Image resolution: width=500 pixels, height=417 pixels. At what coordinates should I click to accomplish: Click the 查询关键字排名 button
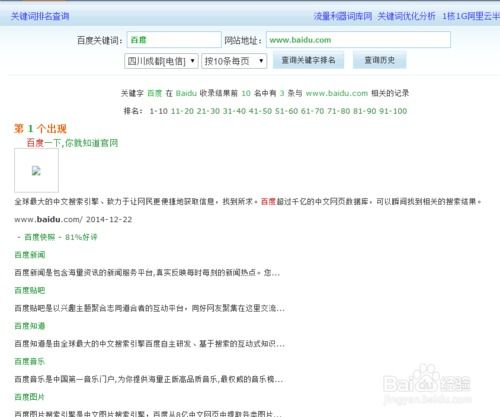(x=308, y=60)
